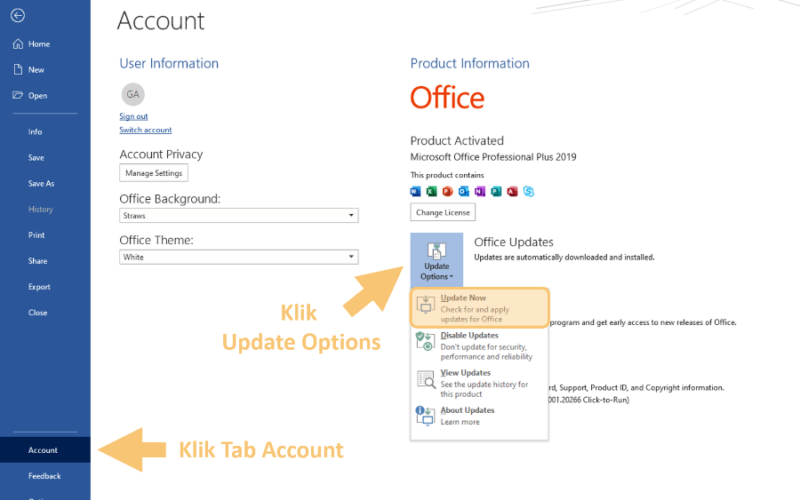Screen dimensions: 800x500
Task: Click the OneNote app icon
Action: [x=480, y=191]
